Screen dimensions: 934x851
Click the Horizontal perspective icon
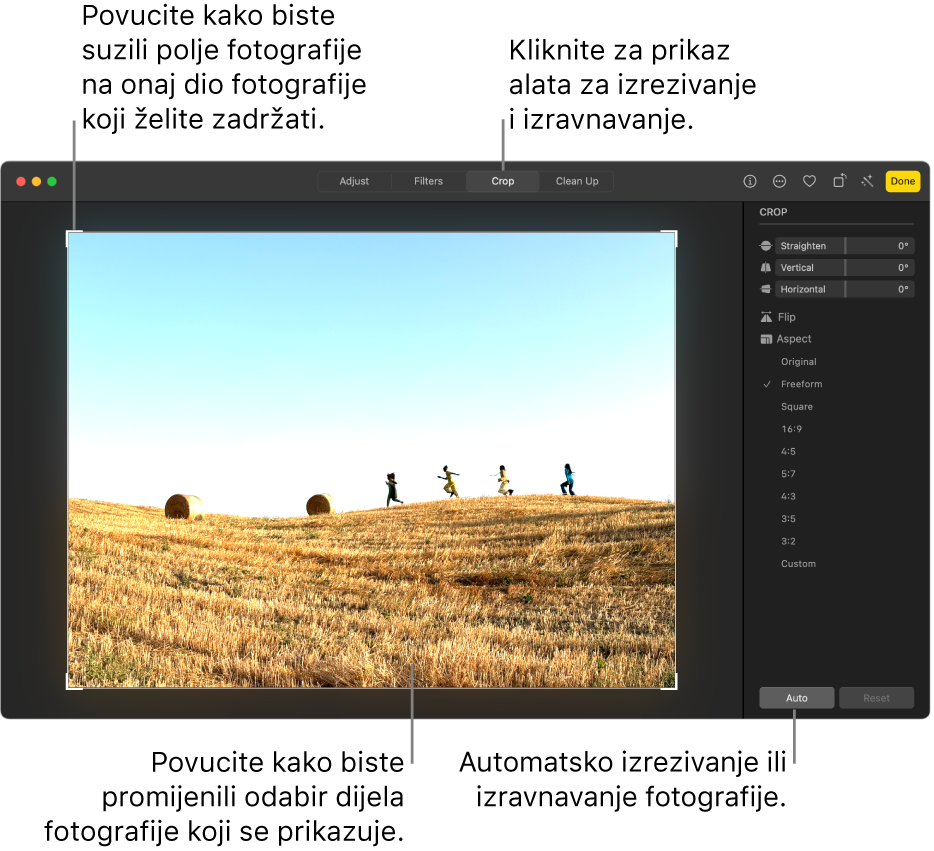(766, 289)
